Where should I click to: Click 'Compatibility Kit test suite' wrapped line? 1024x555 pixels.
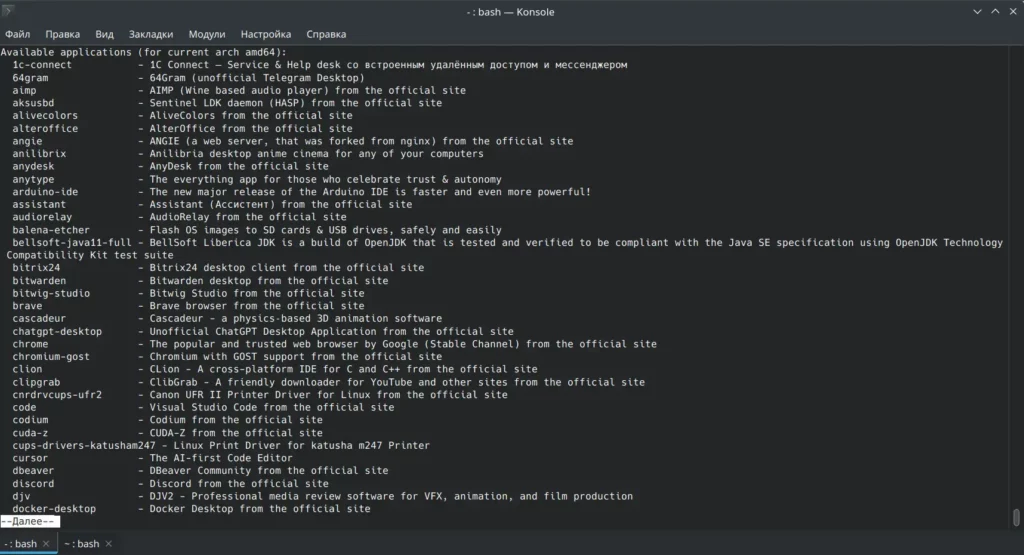click(90, 255)
